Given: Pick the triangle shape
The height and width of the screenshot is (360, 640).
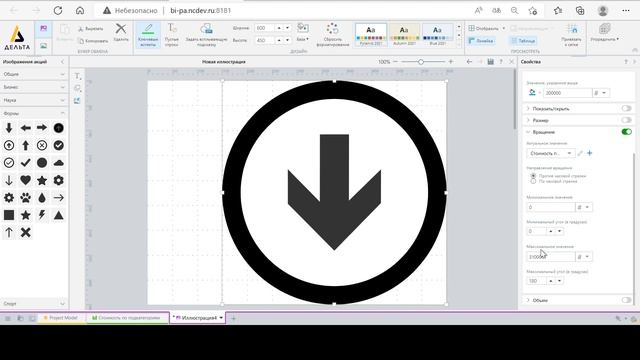Looking at the screenshot, I should pos(59,215).
